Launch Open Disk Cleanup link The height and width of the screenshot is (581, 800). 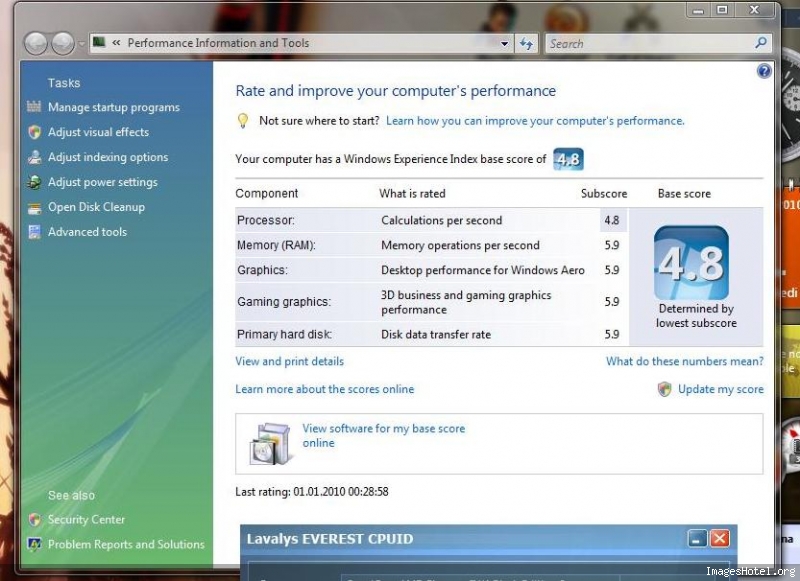tap(96, 207)
